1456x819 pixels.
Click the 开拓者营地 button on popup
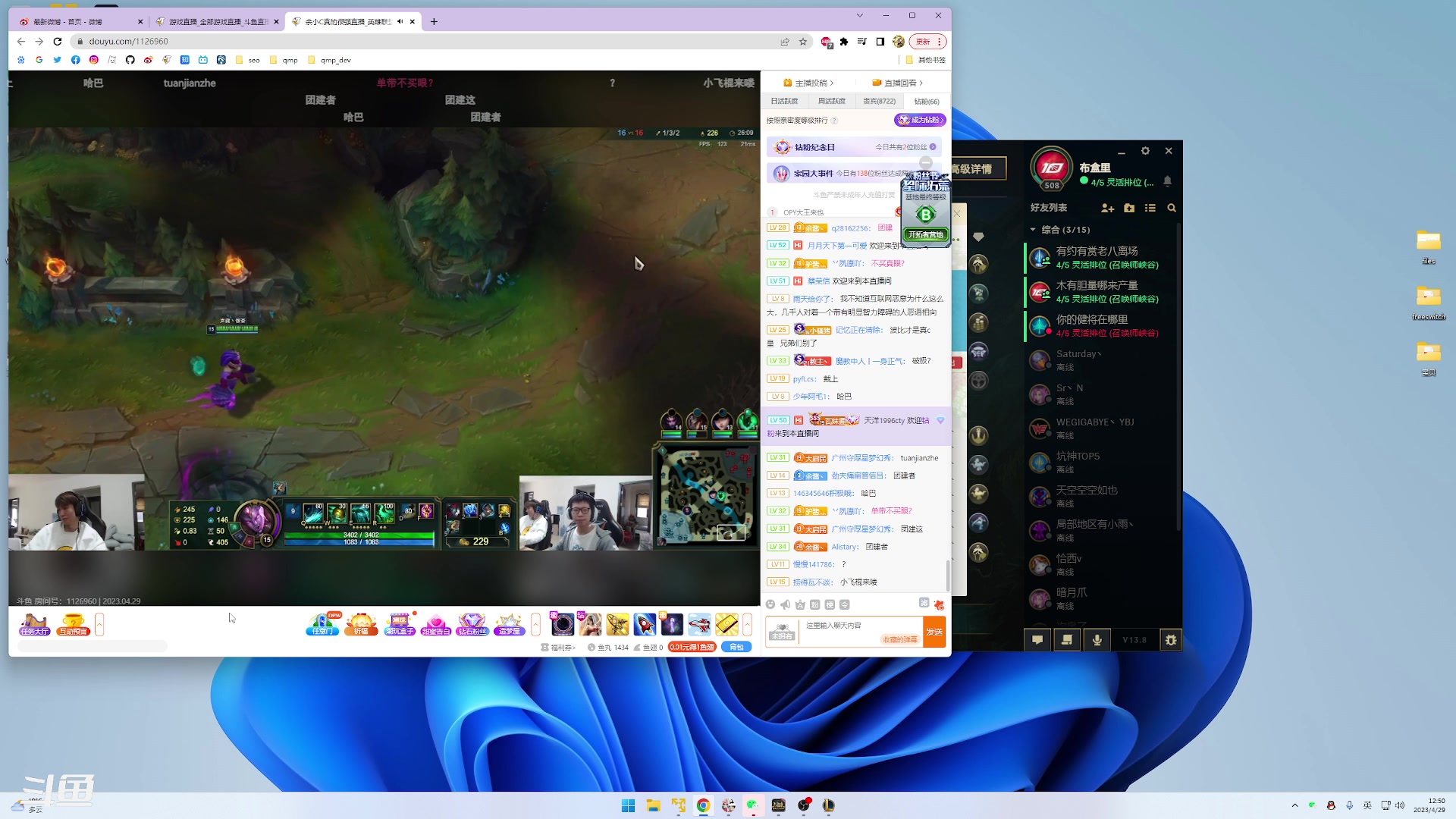[x=925, y=235]
